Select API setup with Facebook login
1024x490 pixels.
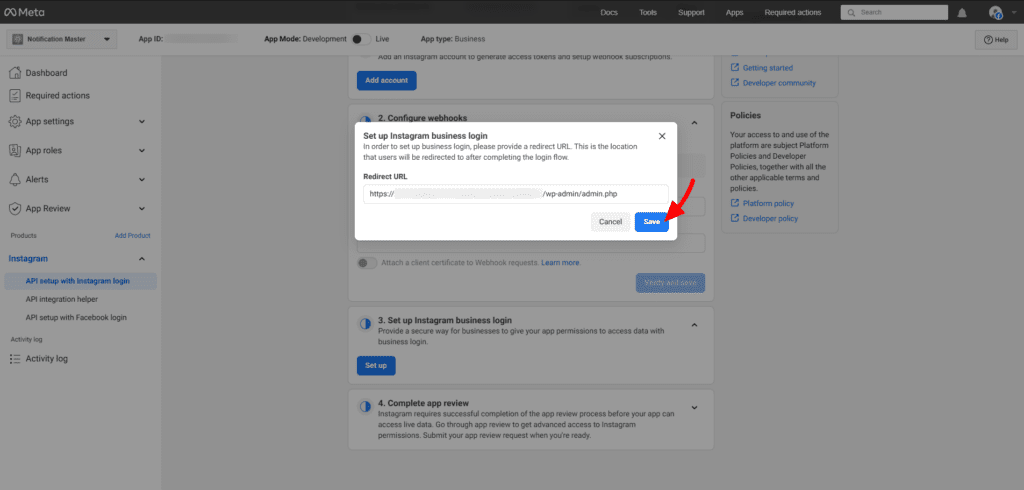coord(76,318)
